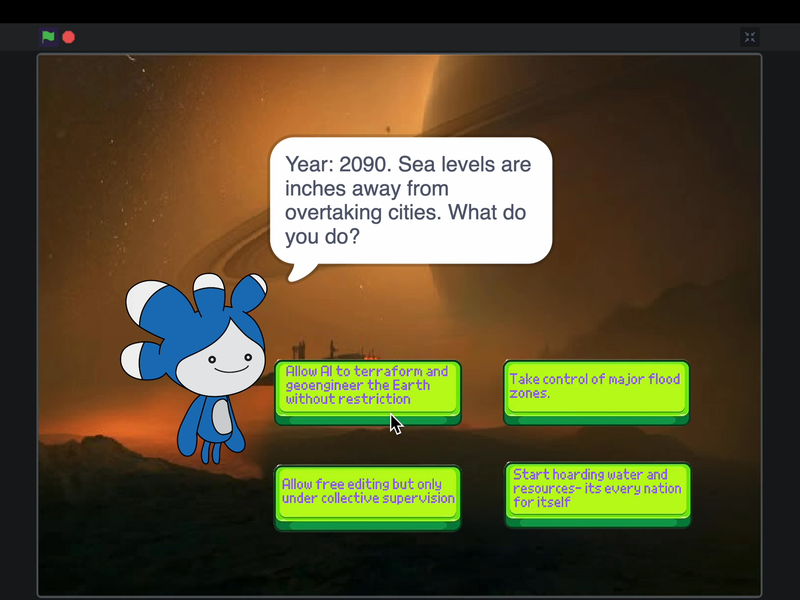Pick 'Allow free editing but only under collective supervision'
800x600 pixels.
(x=368, y=498)
